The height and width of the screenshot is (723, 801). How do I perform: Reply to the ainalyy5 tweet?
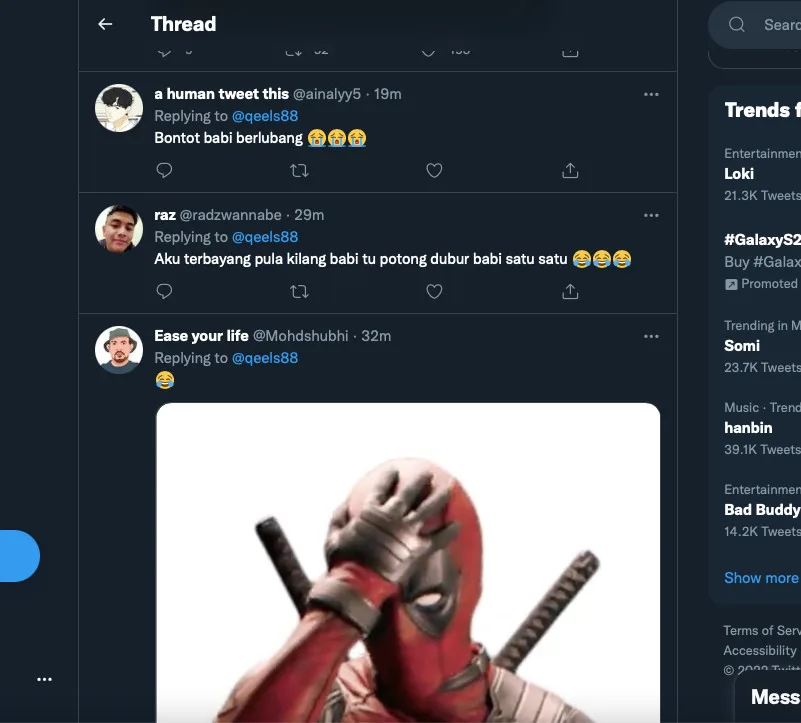click(x=165, y=171)
